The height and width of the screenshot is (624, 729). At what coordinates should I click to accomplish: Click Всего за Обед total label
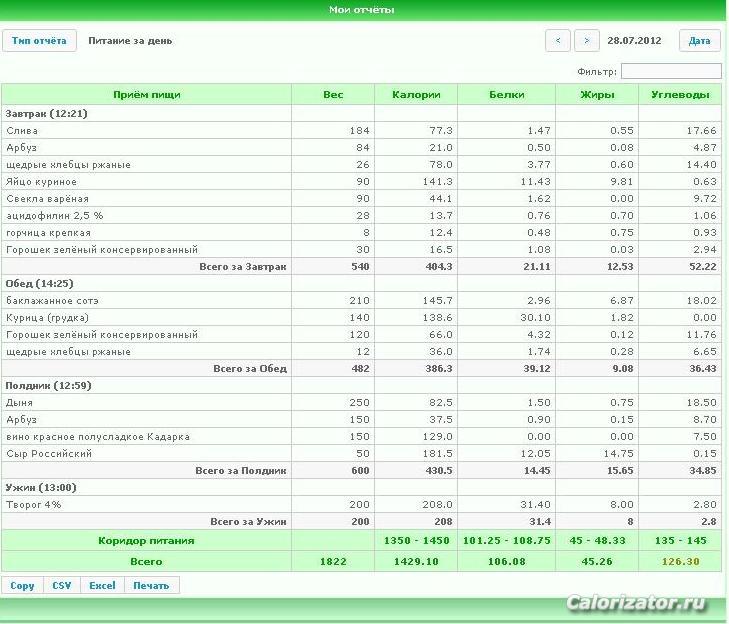250,369
